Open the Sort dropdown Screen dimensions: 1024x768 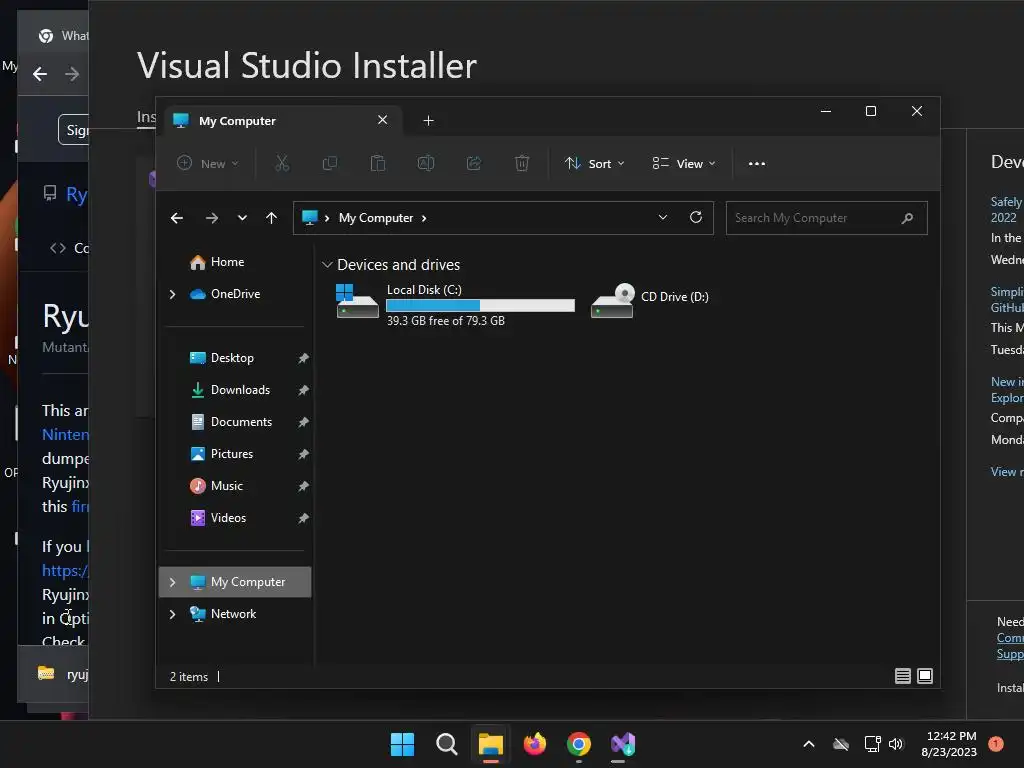click(x=594, y=164)
